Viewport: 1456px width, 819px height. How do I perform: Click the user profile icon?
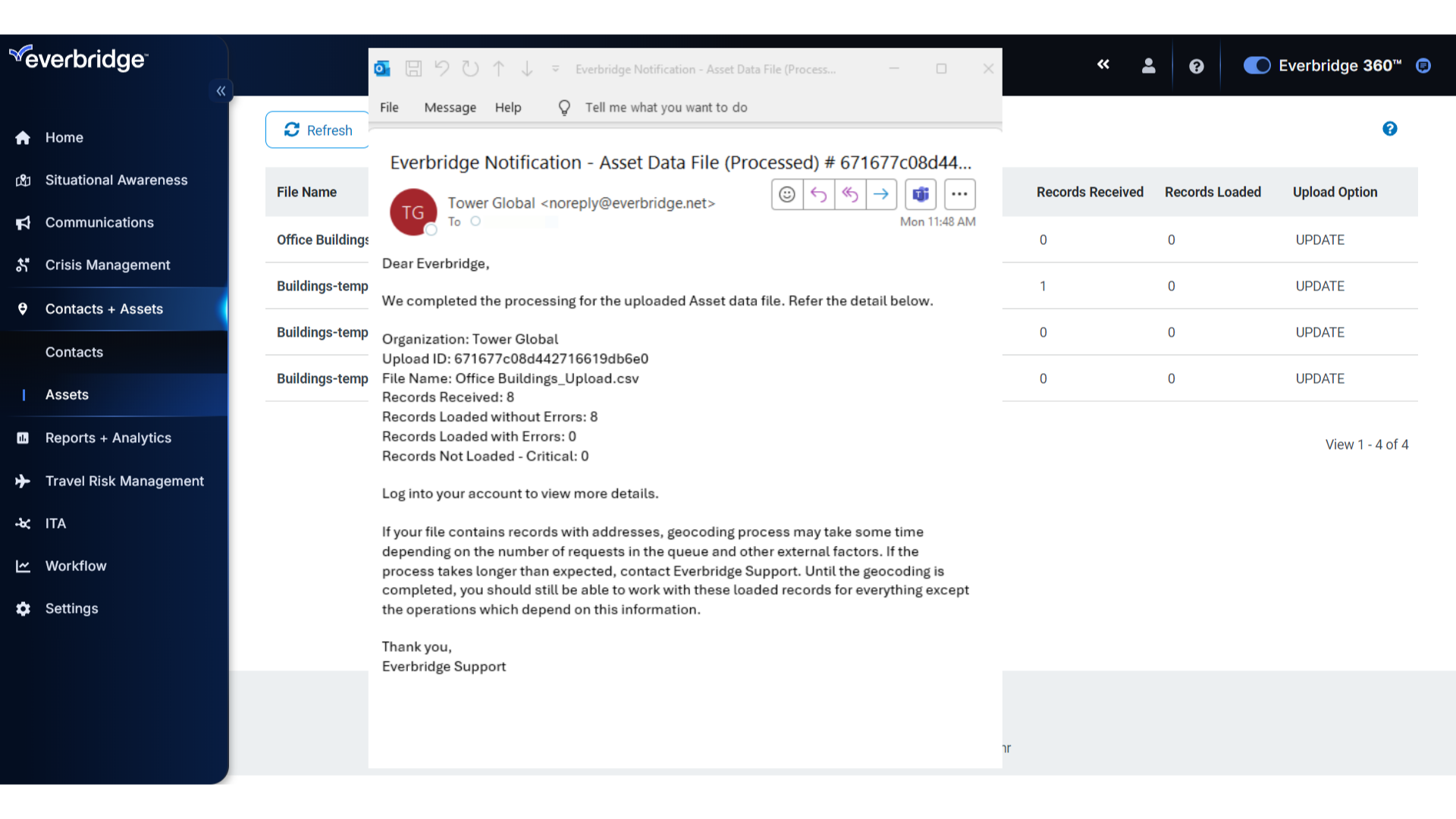pyautogui.click(x=1148, y=66)
